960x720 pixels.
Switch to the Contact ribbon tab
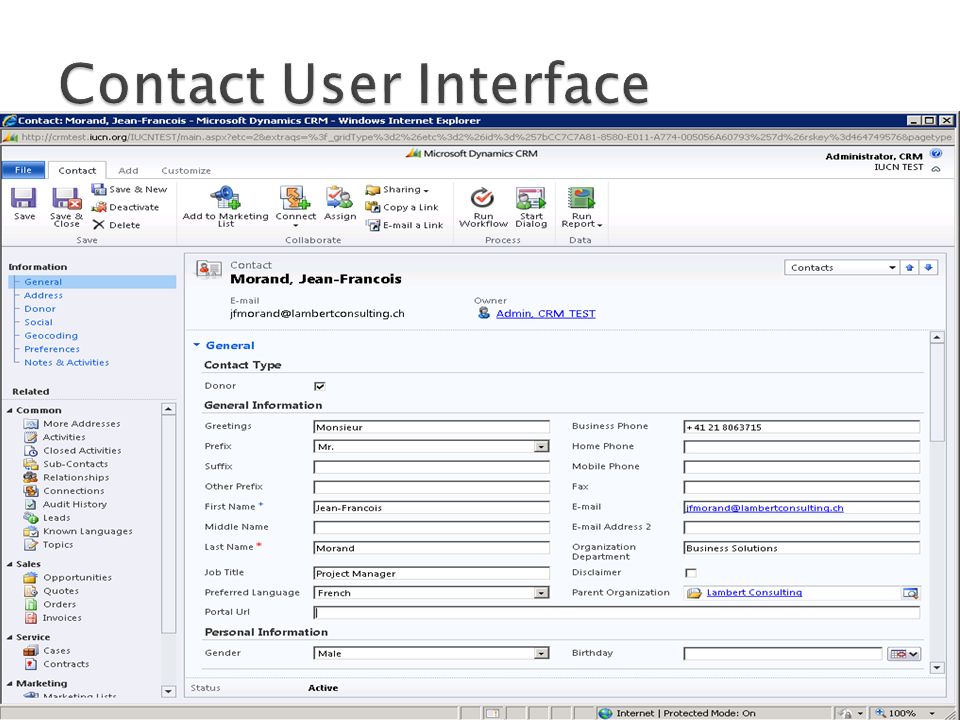pyautogui.click(x=77, y=170)
